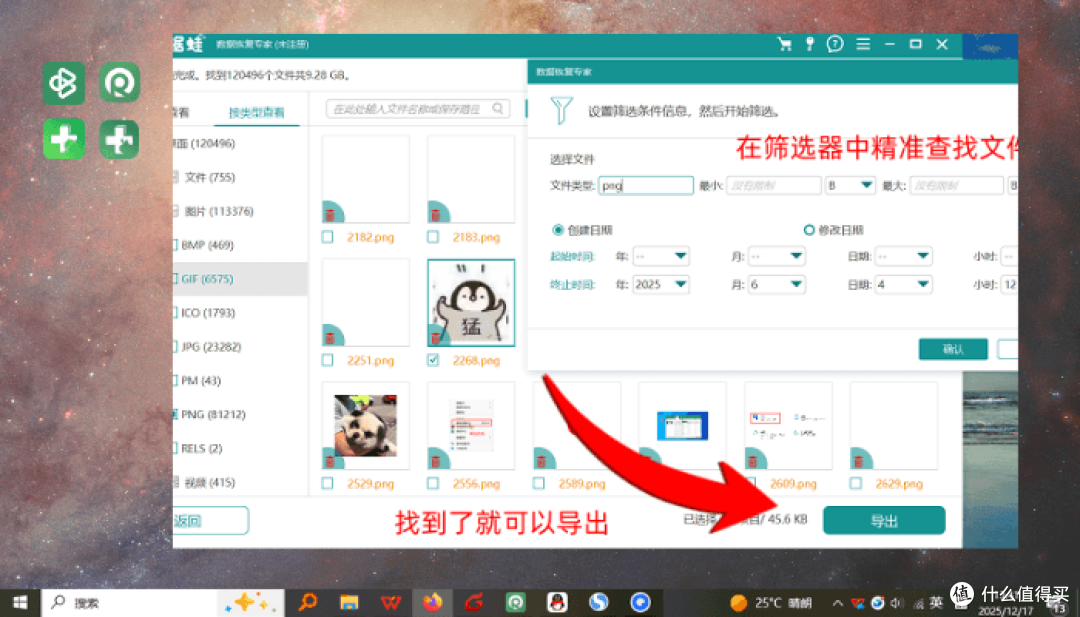Open the dog photo thumbnail 2529.png
The width and height of the screenshot is (1080, 617).
366,426
